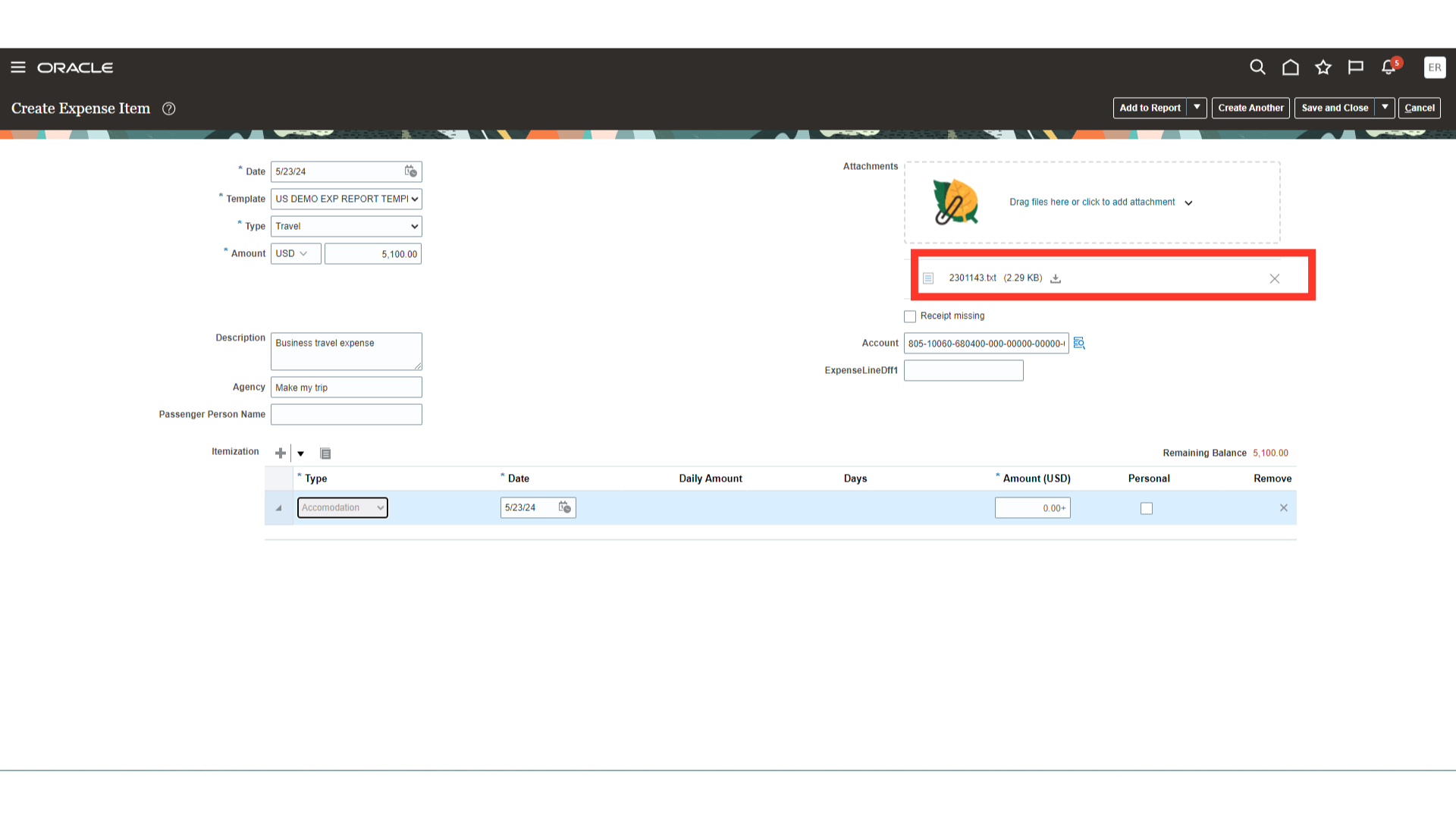Click the Save and Close button

coord(1335,108)
